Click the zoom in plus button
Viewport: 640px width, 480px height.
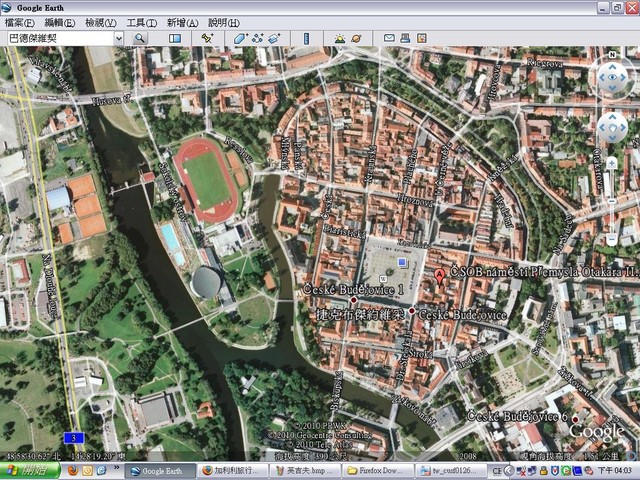[611, 163]
